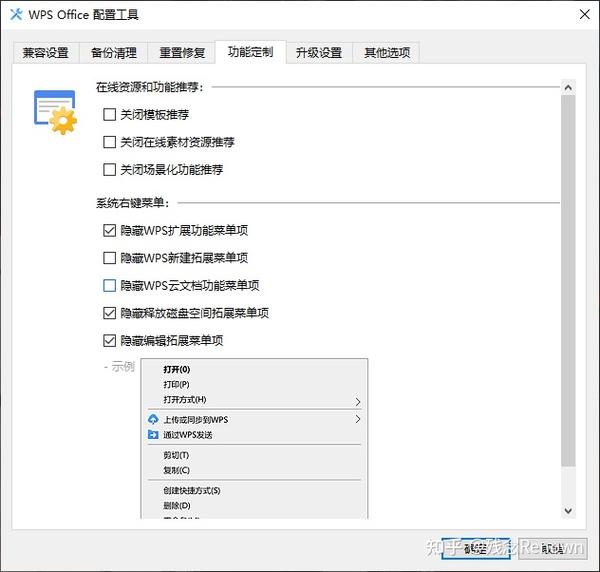This screenshot has height=572, width=600.
Task: Close the WPS Office configuration dialog
Action: pos(584,15)
